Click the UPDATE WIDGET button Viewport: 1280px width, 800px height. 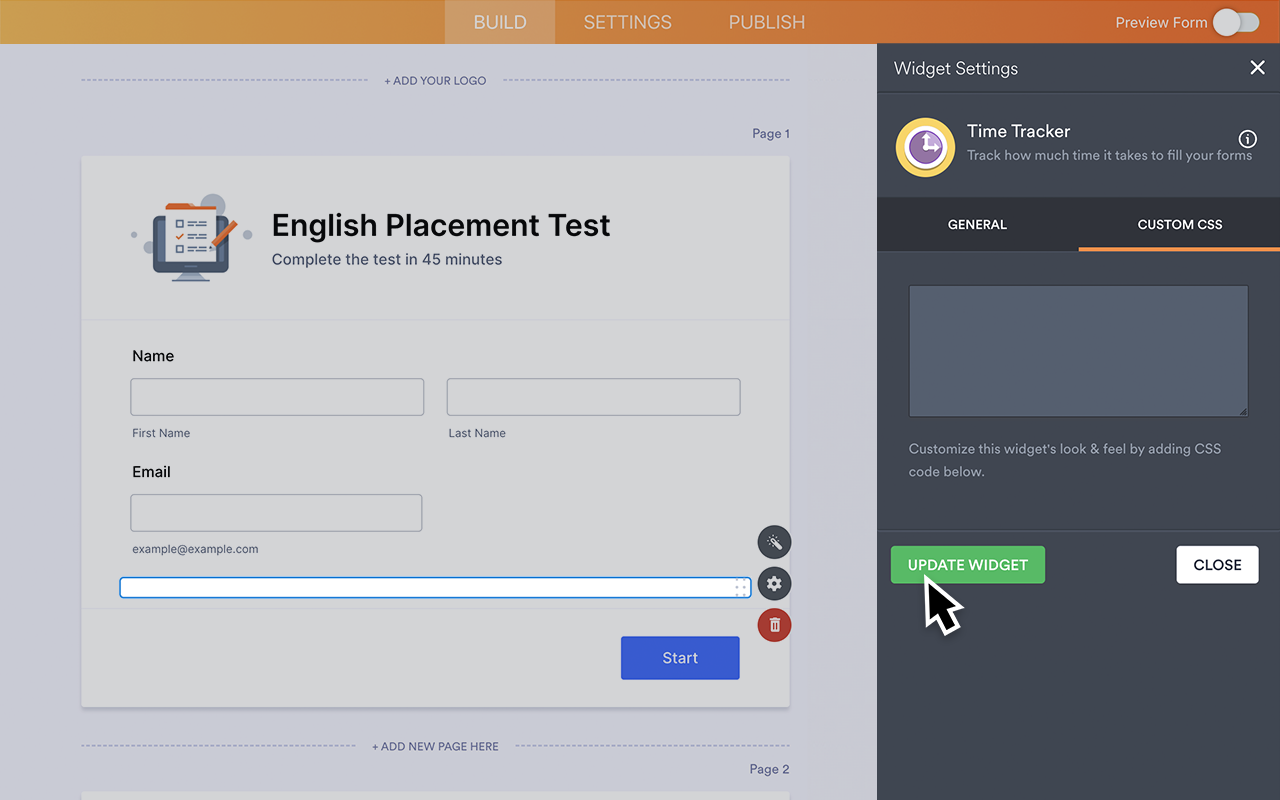pos(967,564)
